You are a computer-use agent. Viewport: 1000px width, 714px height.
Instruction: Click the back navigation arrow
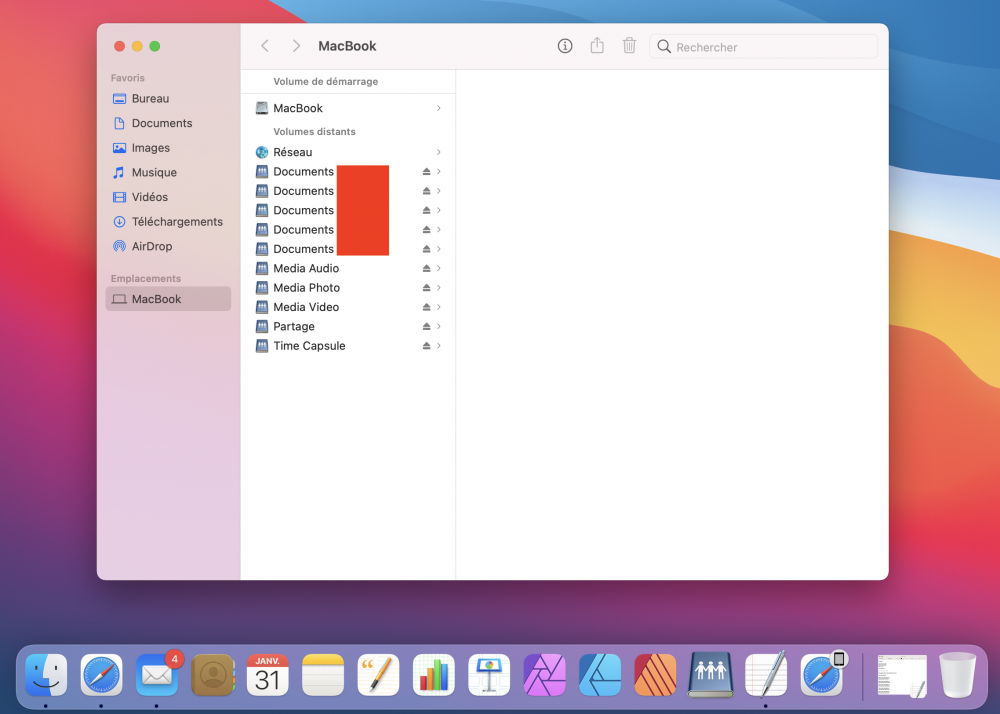point(265,46)
